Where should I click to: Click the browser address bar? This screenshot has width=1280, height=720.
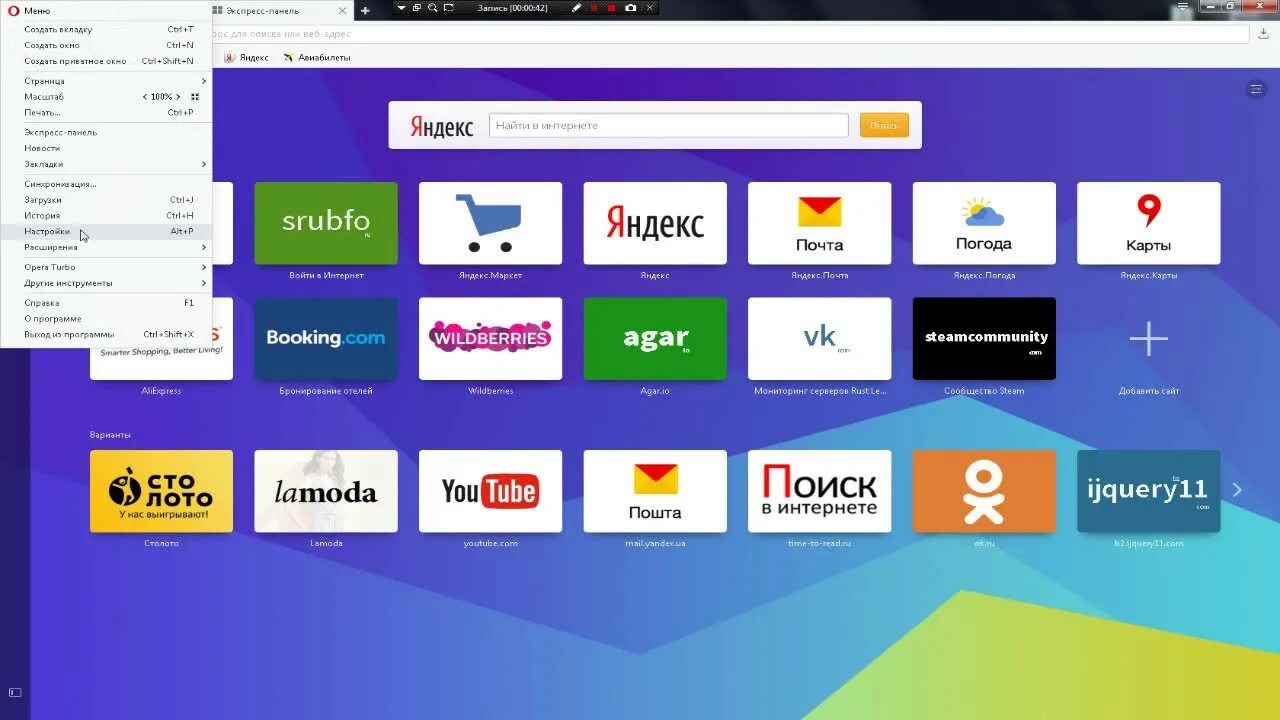pyautogui.click(x=730, y=33)
